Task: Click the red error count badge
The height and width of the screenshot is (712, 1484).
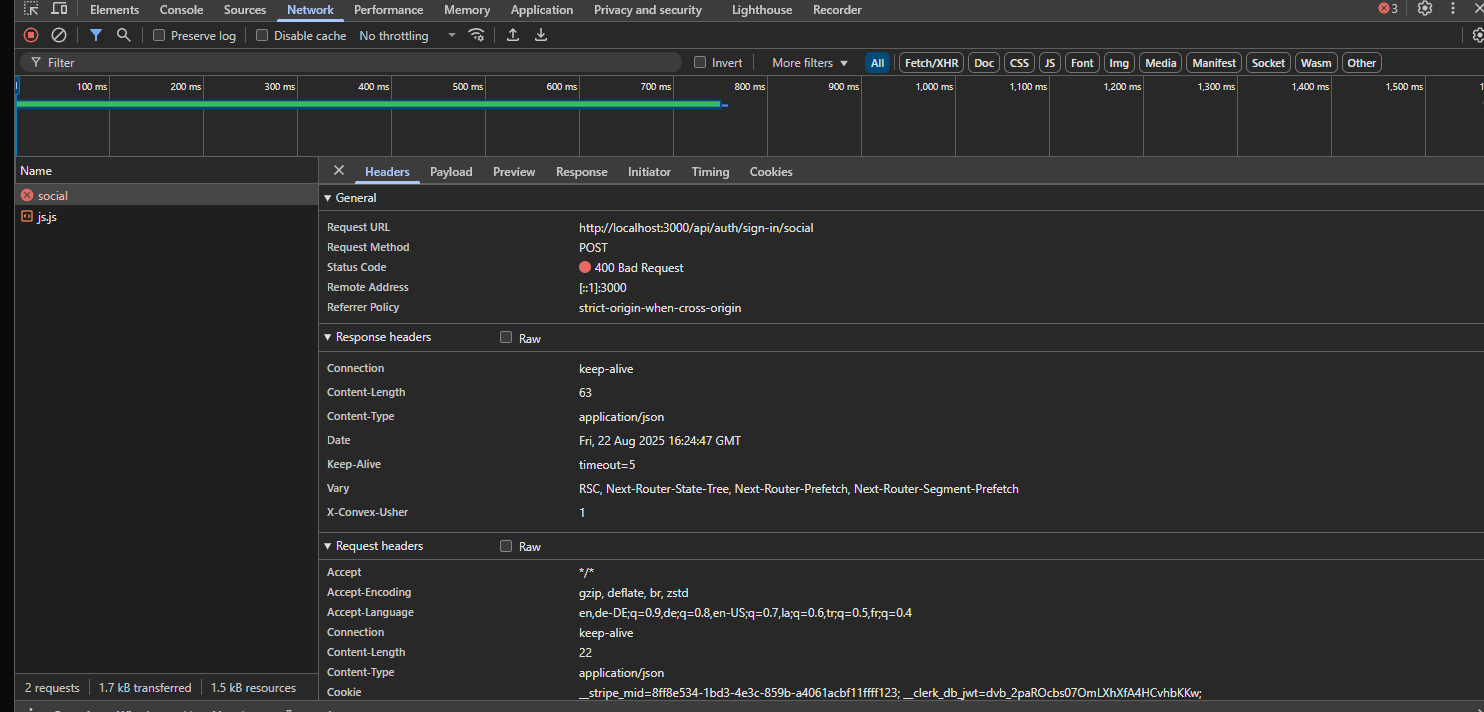Action: 1388,9
